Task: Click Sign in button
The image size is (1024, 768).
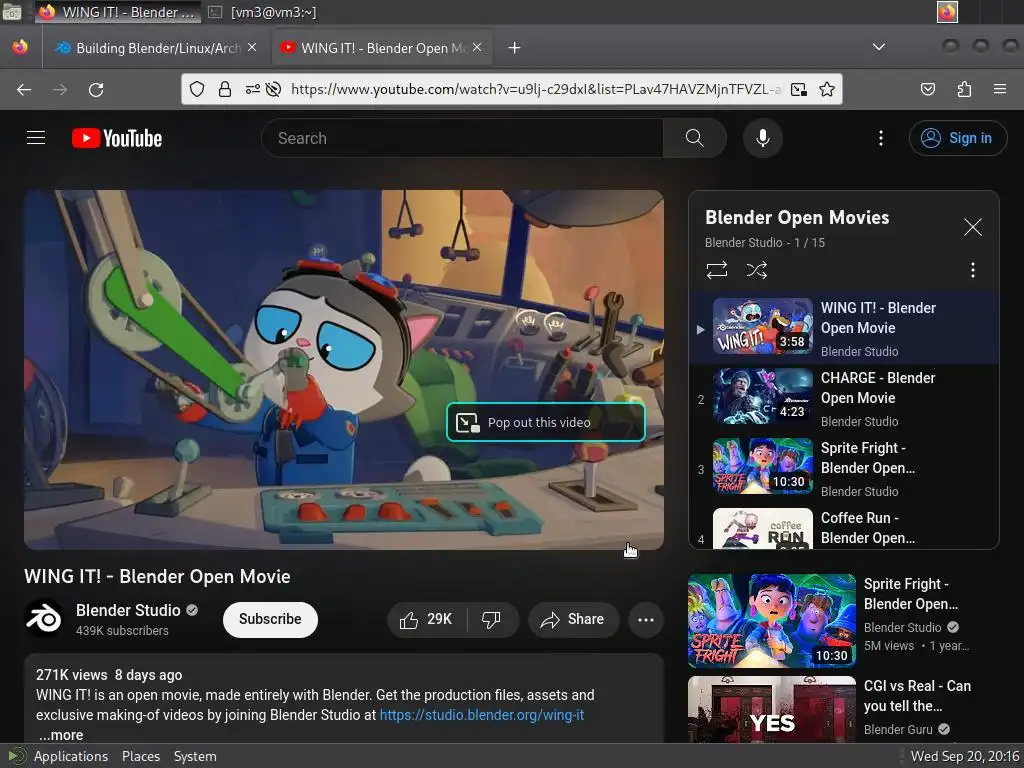Action: [957, 138]
